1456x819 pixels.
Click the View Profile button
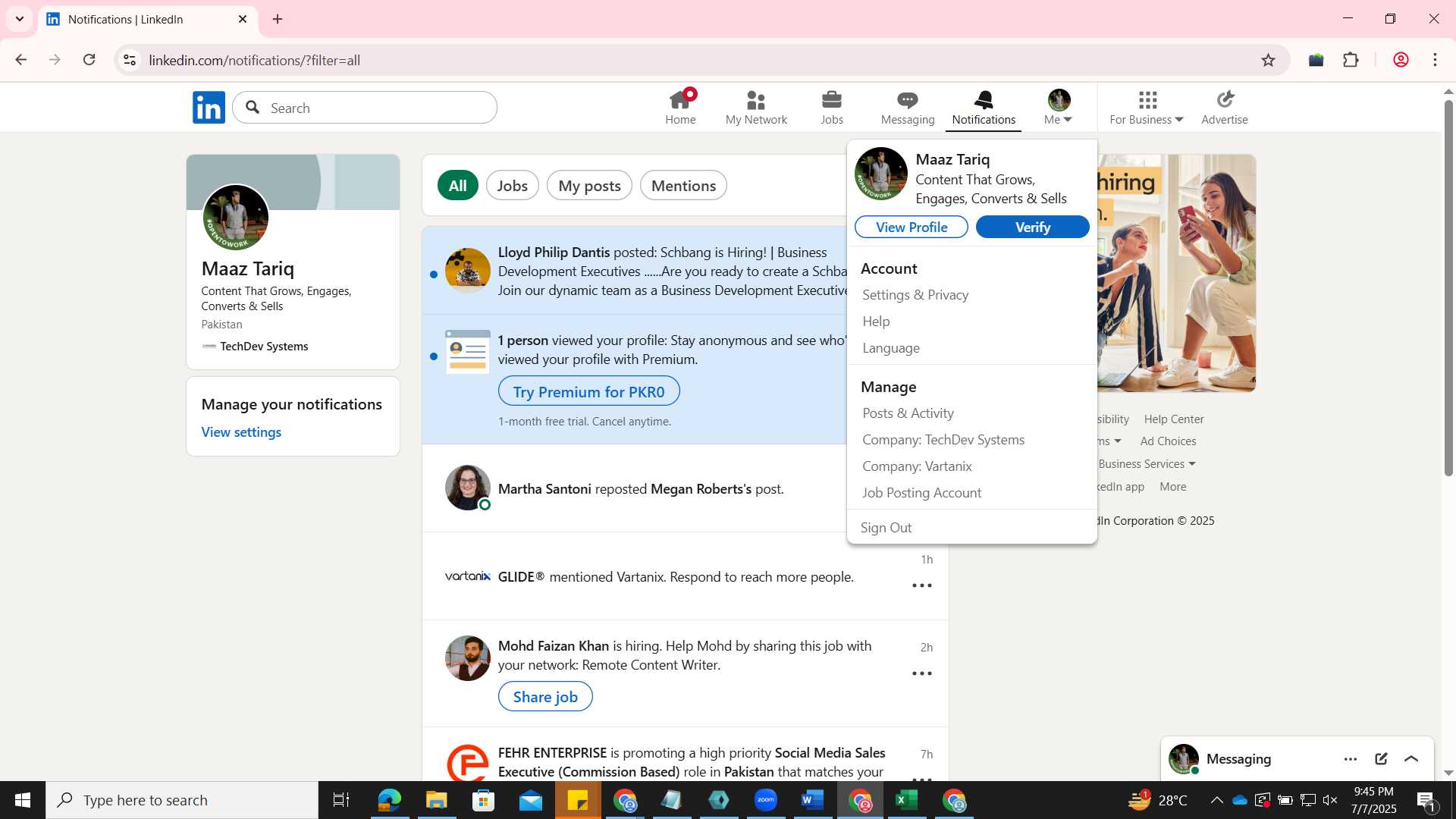tap(911, 227)
